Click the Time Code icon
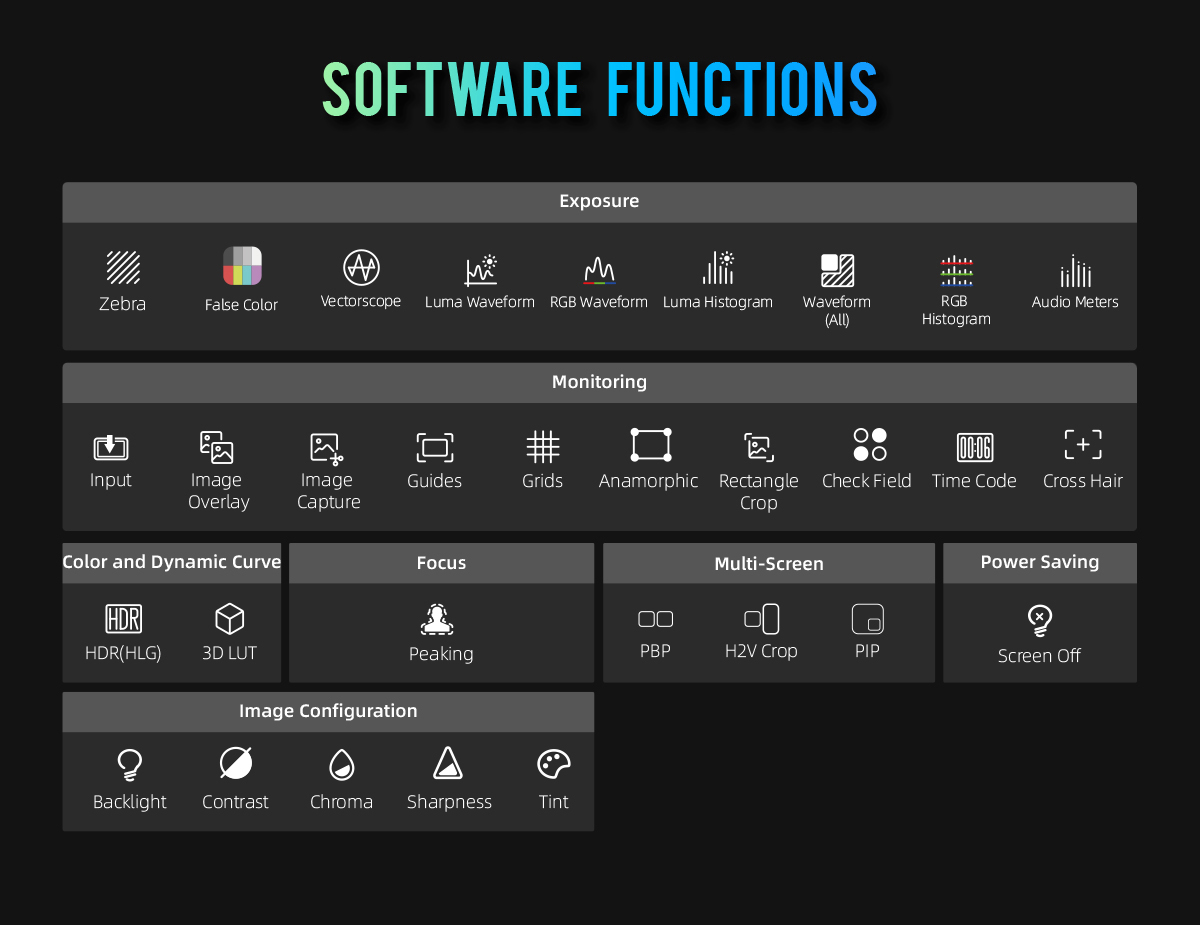 point(974,447)
